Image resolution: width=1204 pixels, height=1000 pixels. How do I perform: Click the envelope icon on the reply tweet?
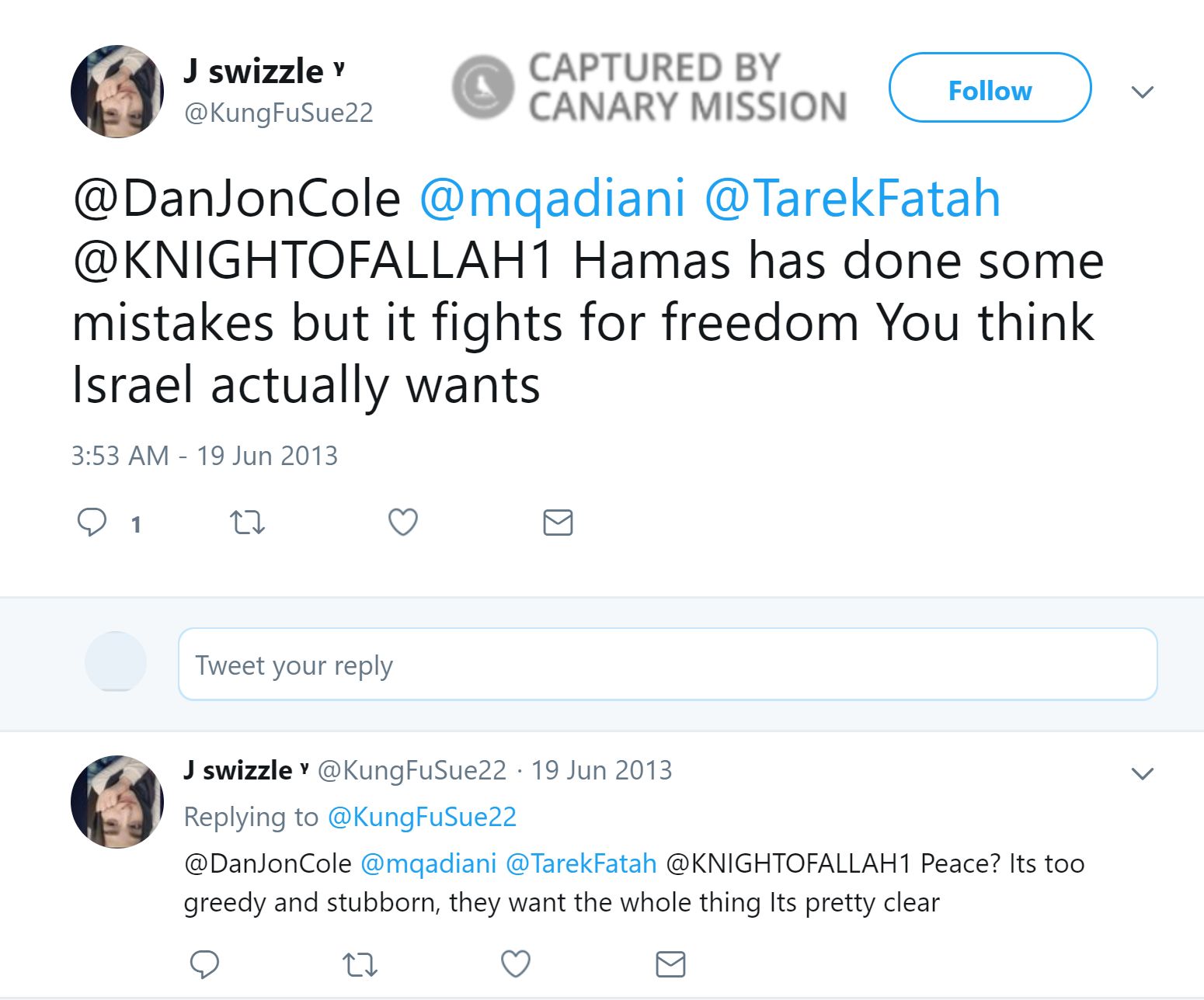click(670, 964)
